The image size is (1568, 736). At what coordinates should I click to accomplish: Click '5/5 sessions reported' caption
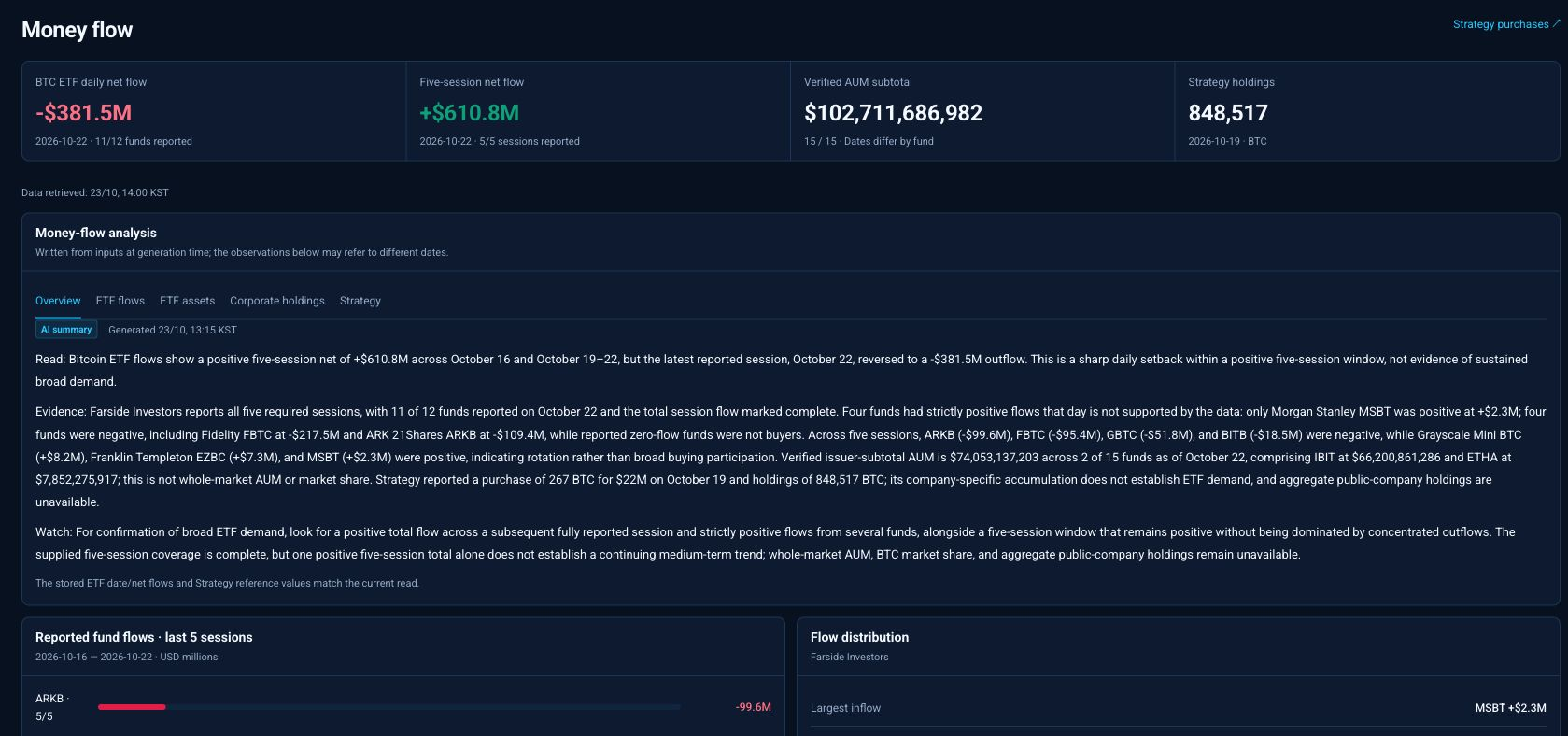(530, 142)
